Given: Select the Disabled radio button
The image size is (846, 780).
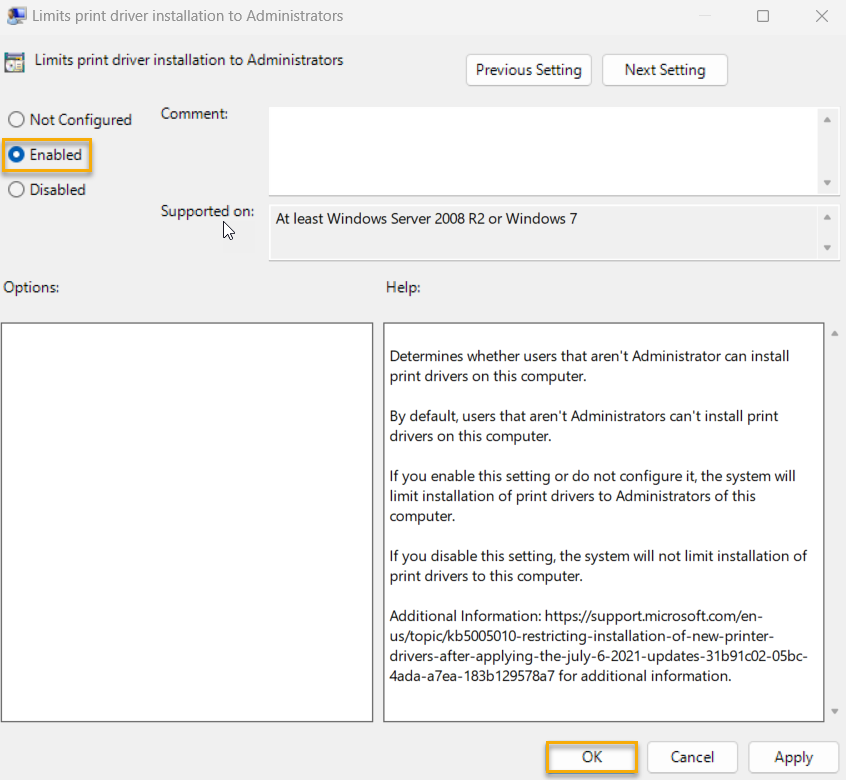Looking at the screenshot, I should tap(15, 189).
